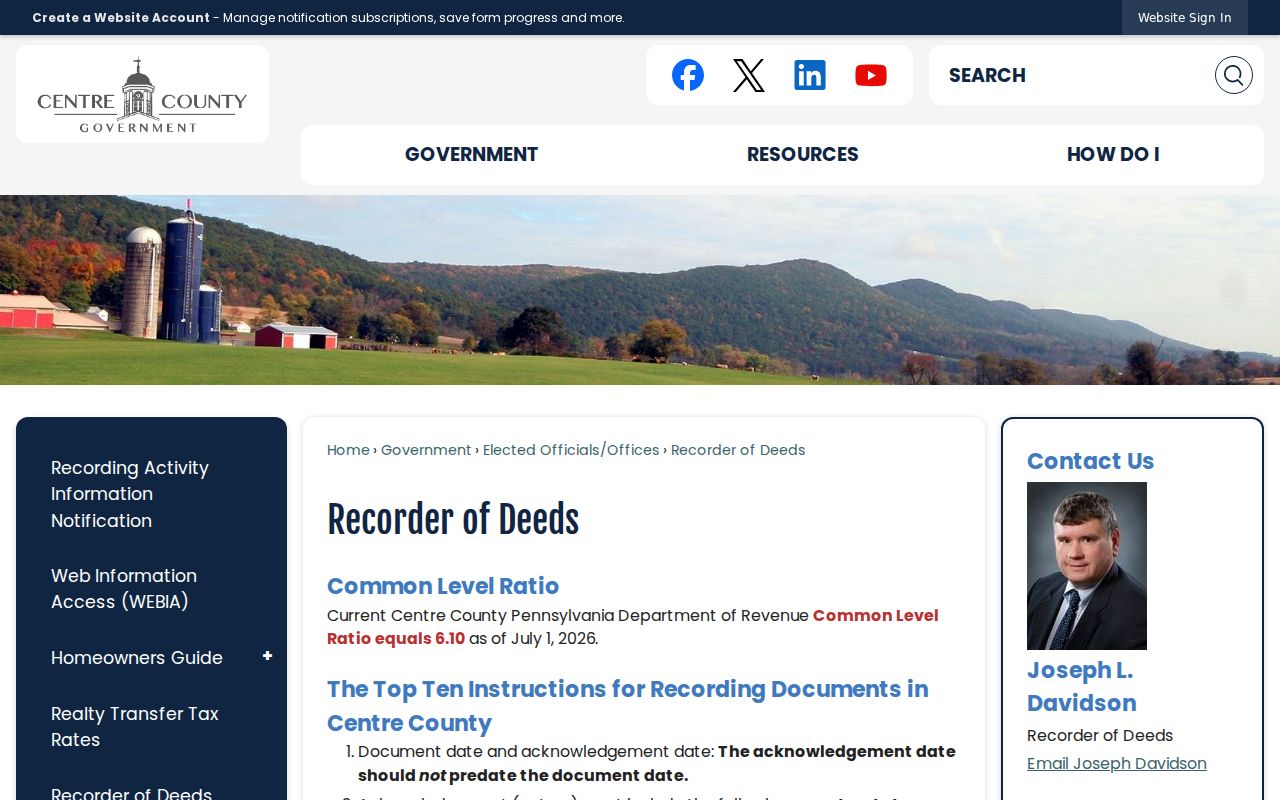Click Create a Website Account link
Image resolution: width=1280 pixels, height=800 pixels.
pos(121,18)
